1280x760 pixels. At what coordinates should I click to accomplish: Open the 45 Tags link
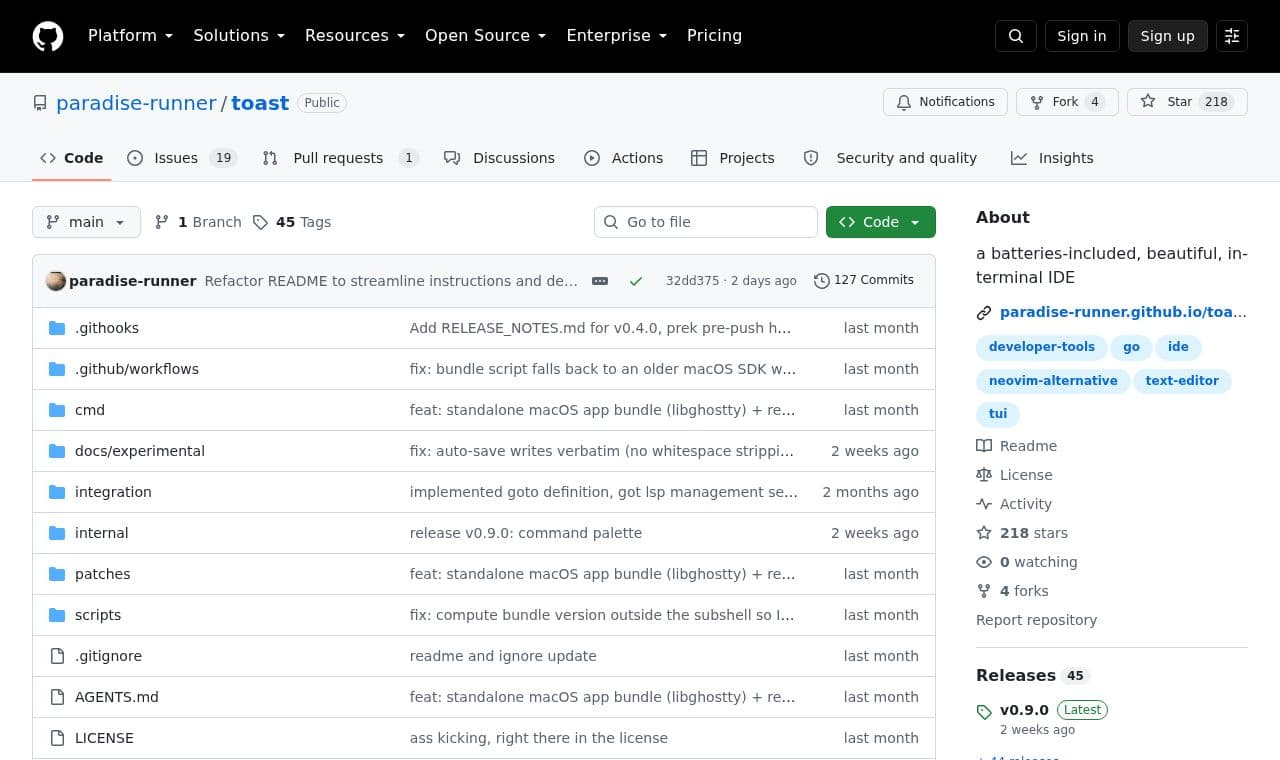click(x=292, y=222)
